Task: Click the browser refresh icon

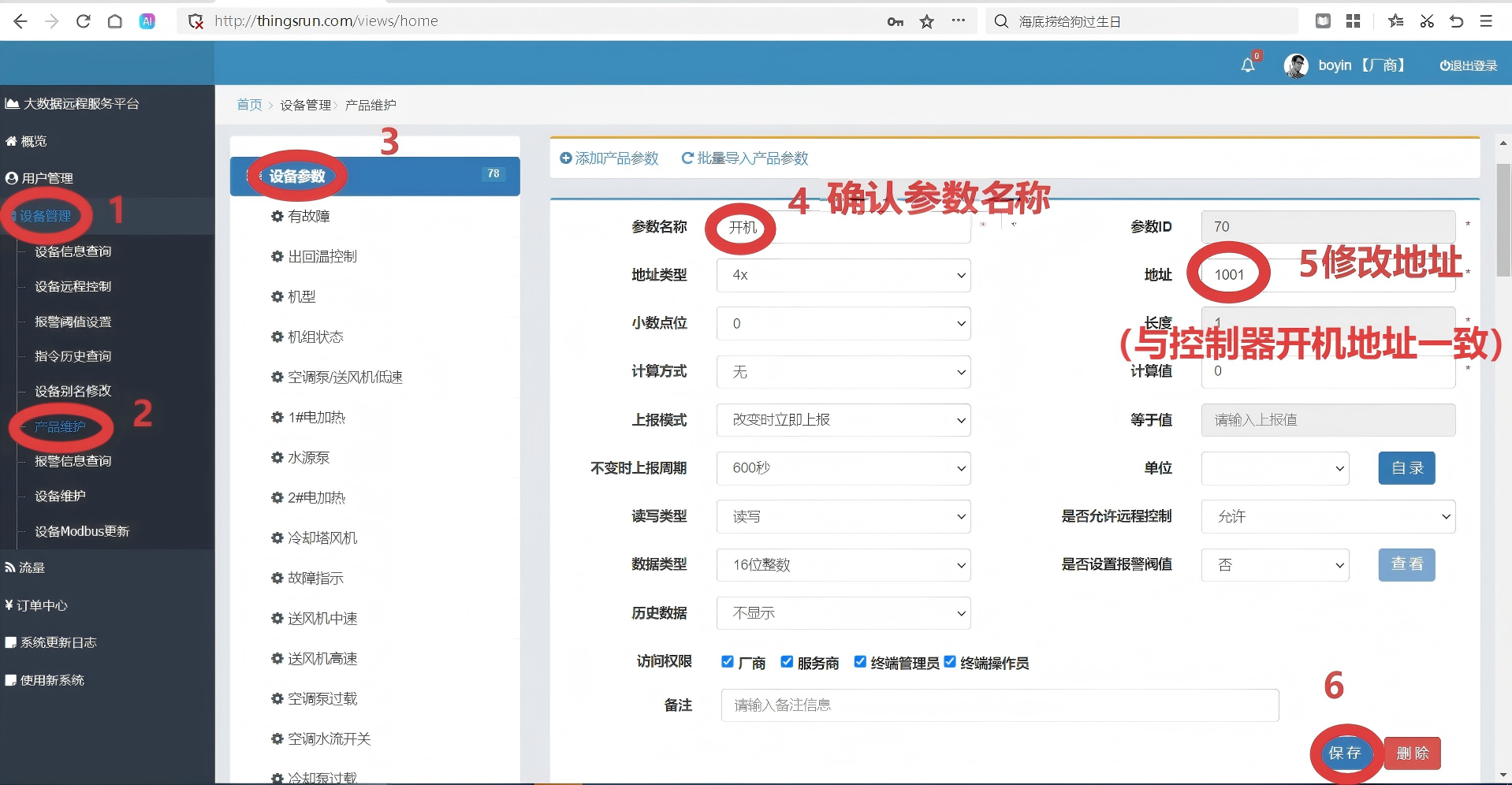Action: [83, 21]
